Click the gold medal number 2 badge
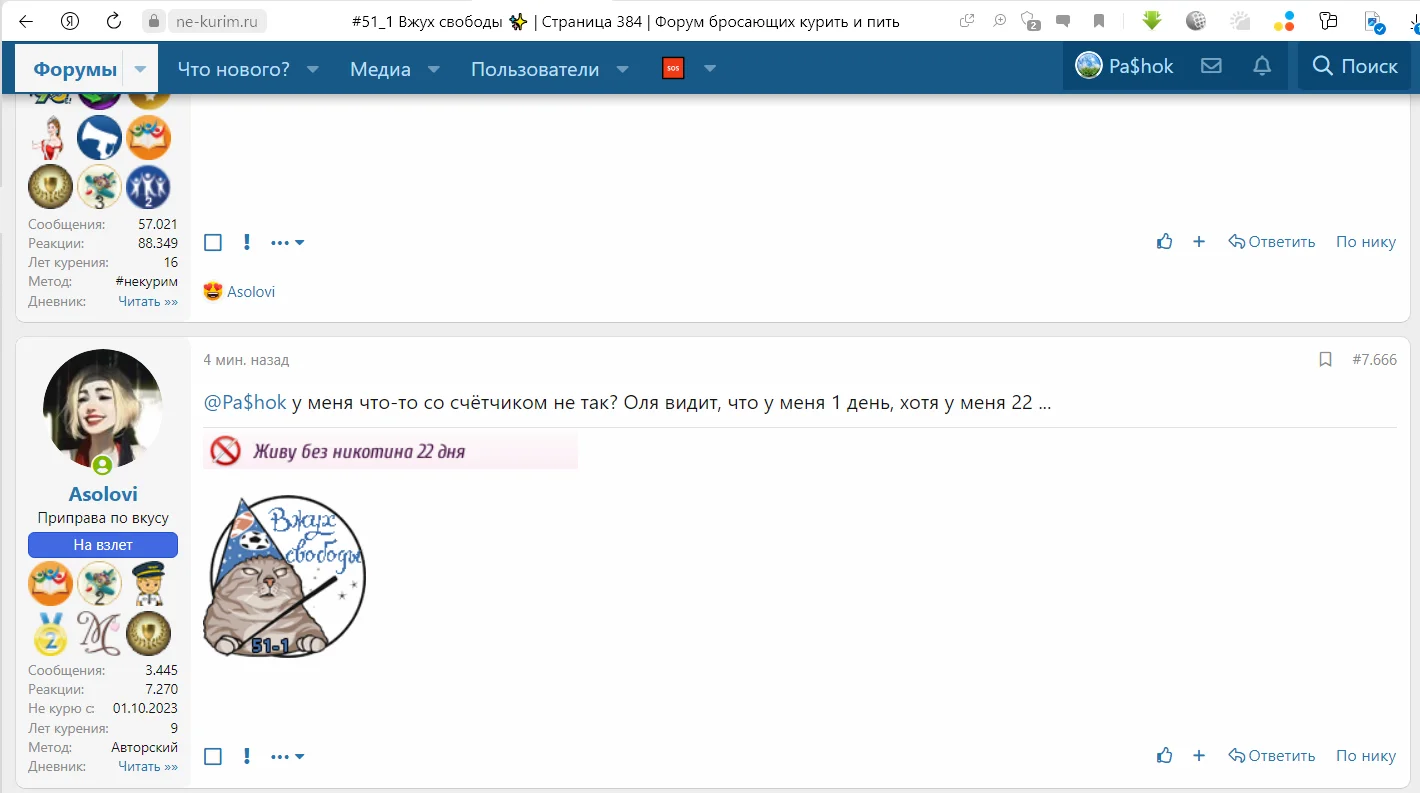This screenshot has height=793, width=1420. click(x=50, y=633)
